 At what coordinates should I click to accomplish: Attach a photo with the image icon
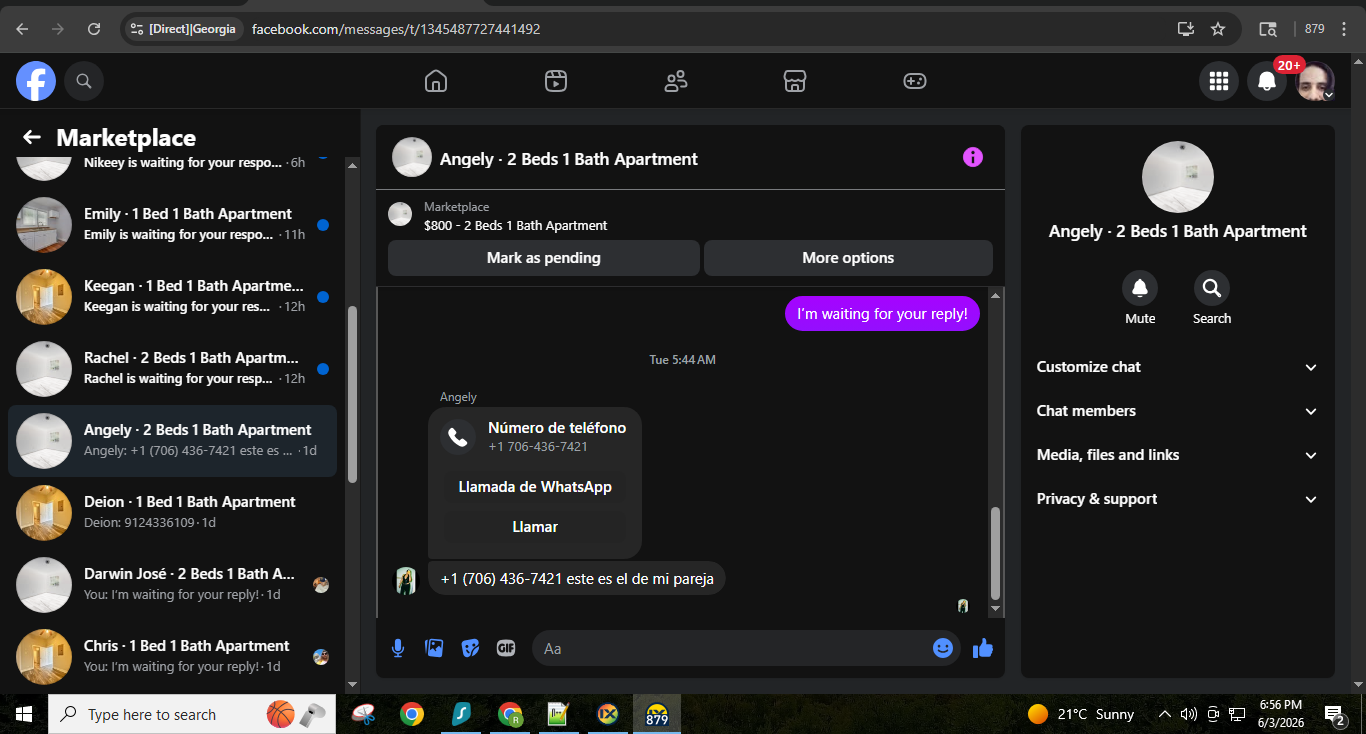pyautogui.click(x=434, y=648)
